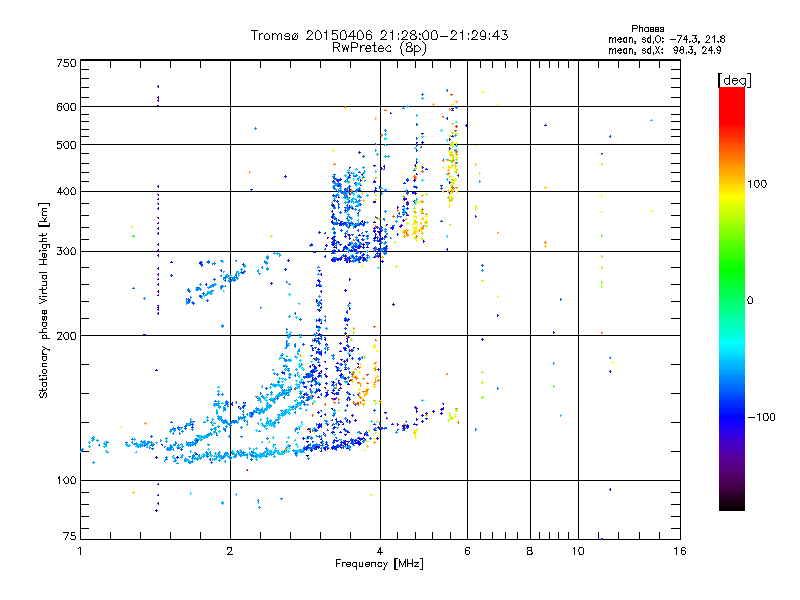Click the y-axis "200" tick label
Image resolution: width=800 pixels, height=600 pixels.
(x=66, y=336)
